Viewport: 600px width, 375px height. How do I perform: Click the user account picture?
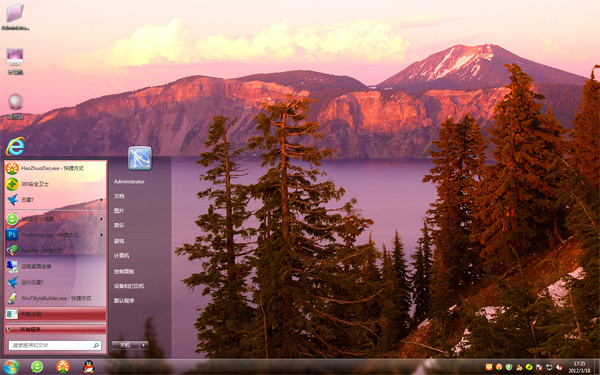click(140, 158)
